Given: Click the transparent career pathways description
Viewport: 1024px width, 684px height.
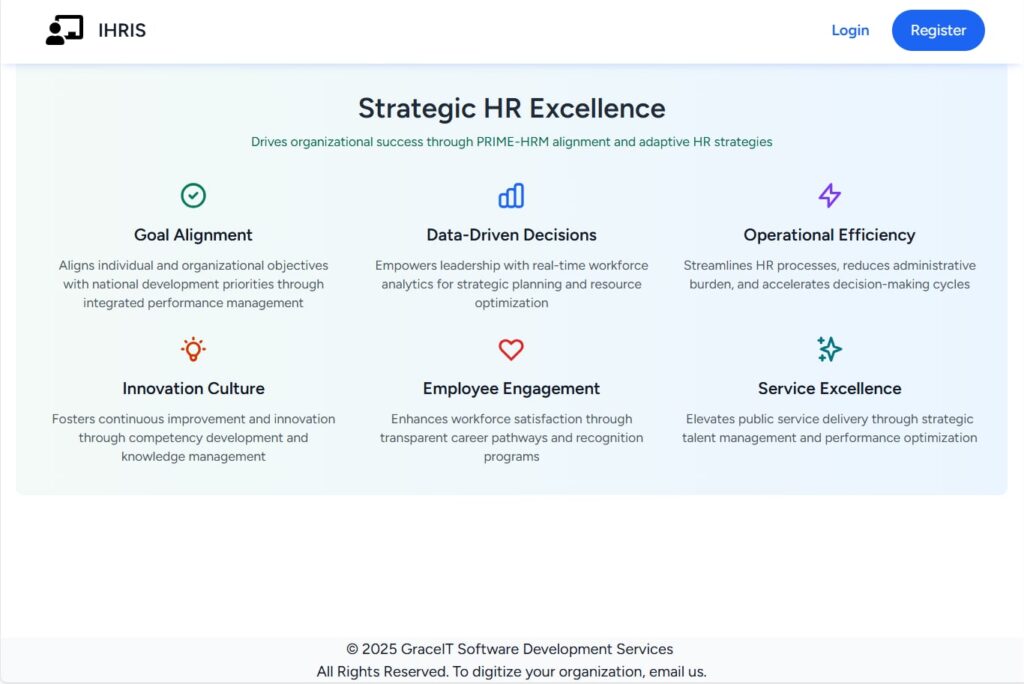Looking at the screenshot, I should (x=511, y=438).
